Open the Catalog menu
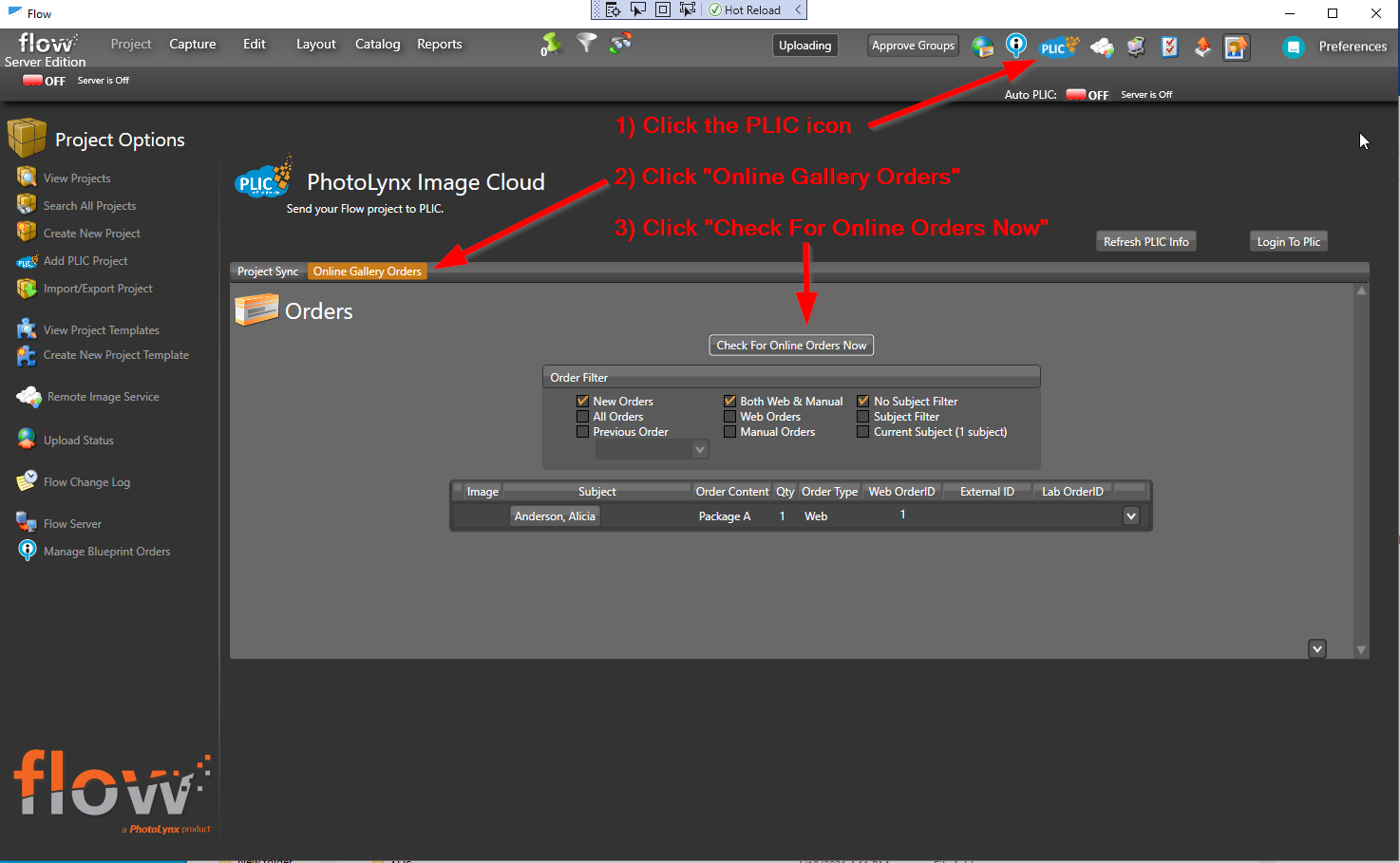This screenshot has height=863, width=1400. (x=378, y=44)
